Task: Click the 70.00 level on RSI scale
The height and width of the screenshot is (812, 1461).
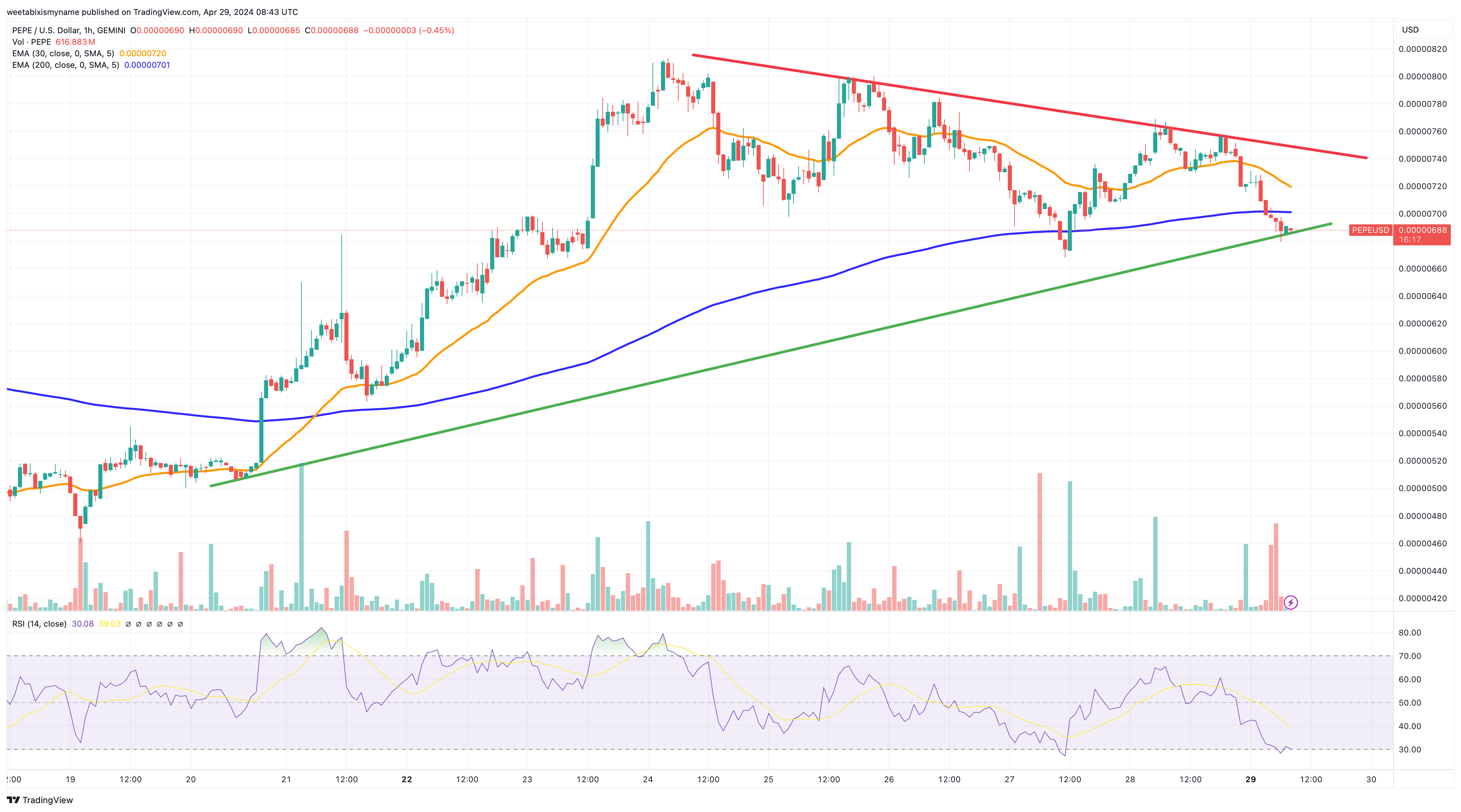Action: pyautogui.click(x=1409, y=656)
